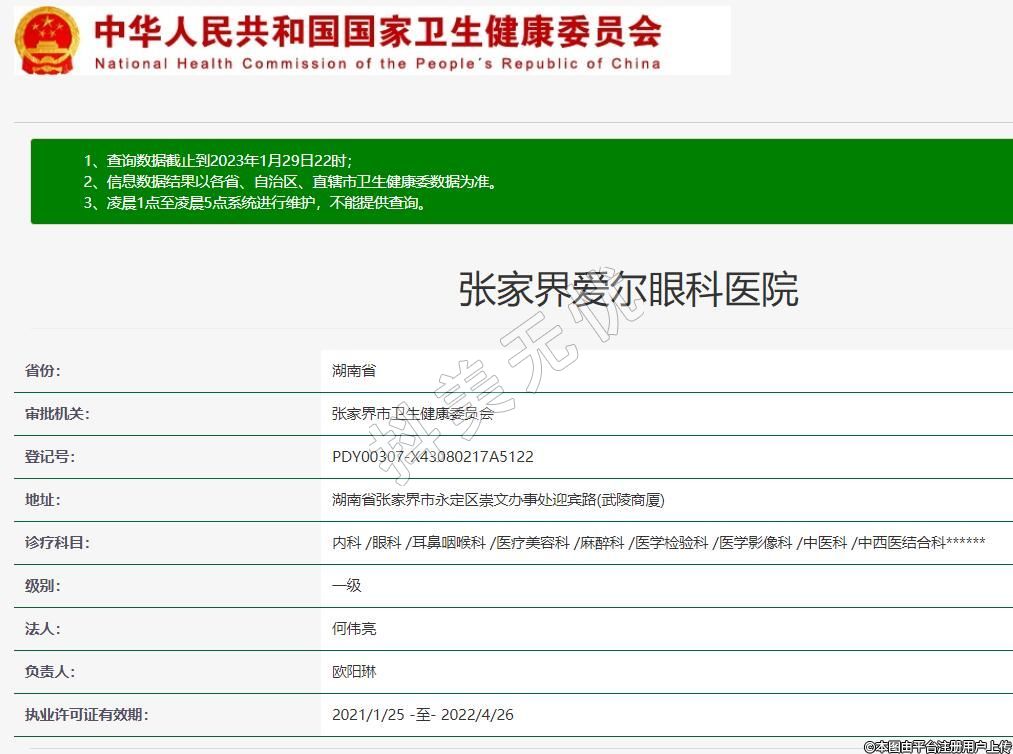Select the 湖南省 province value
The width and height of the screenshot is (1013, 754).
(354, 371)
